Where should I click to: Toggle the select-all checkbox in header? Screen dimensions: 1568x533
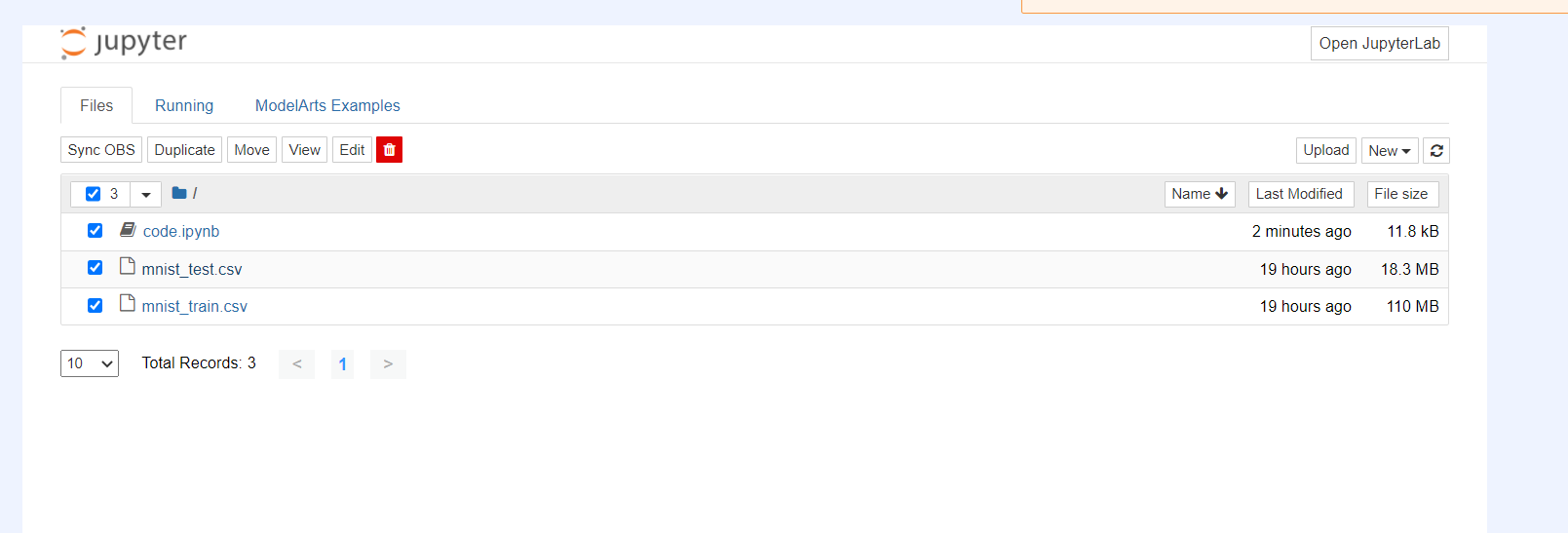tap(94, 194)
